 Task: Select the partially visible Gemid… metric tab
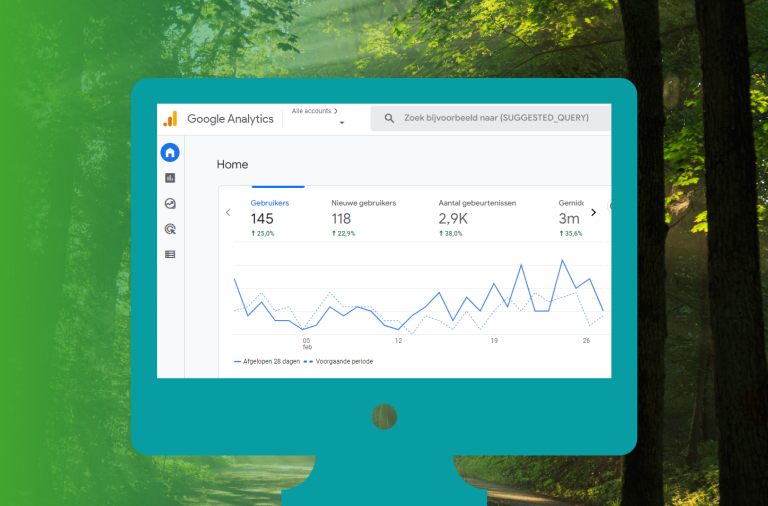point(570,217)
